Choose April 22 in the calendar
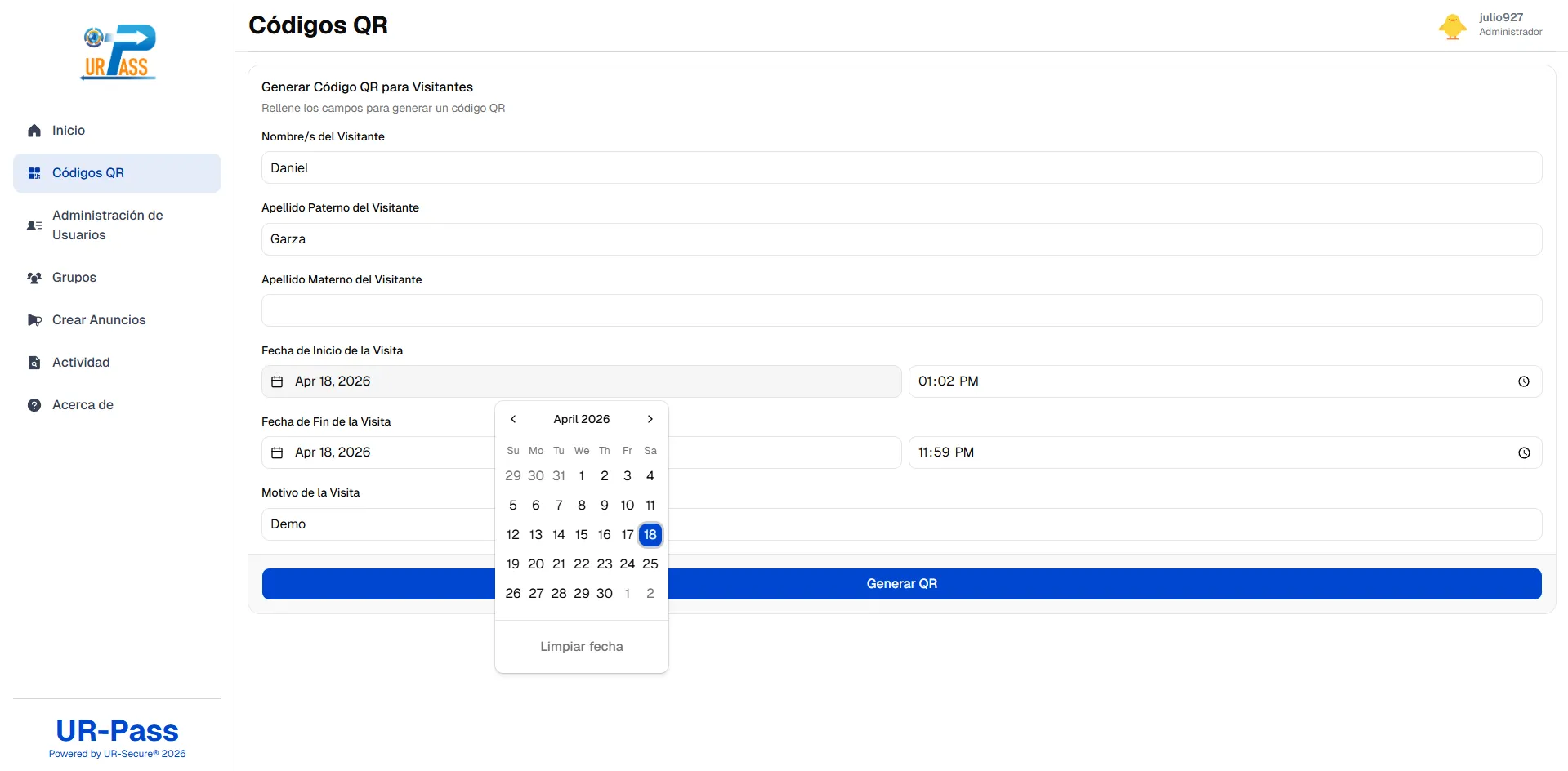This screenshot has width=1568, height=771. tap(582, 564)
